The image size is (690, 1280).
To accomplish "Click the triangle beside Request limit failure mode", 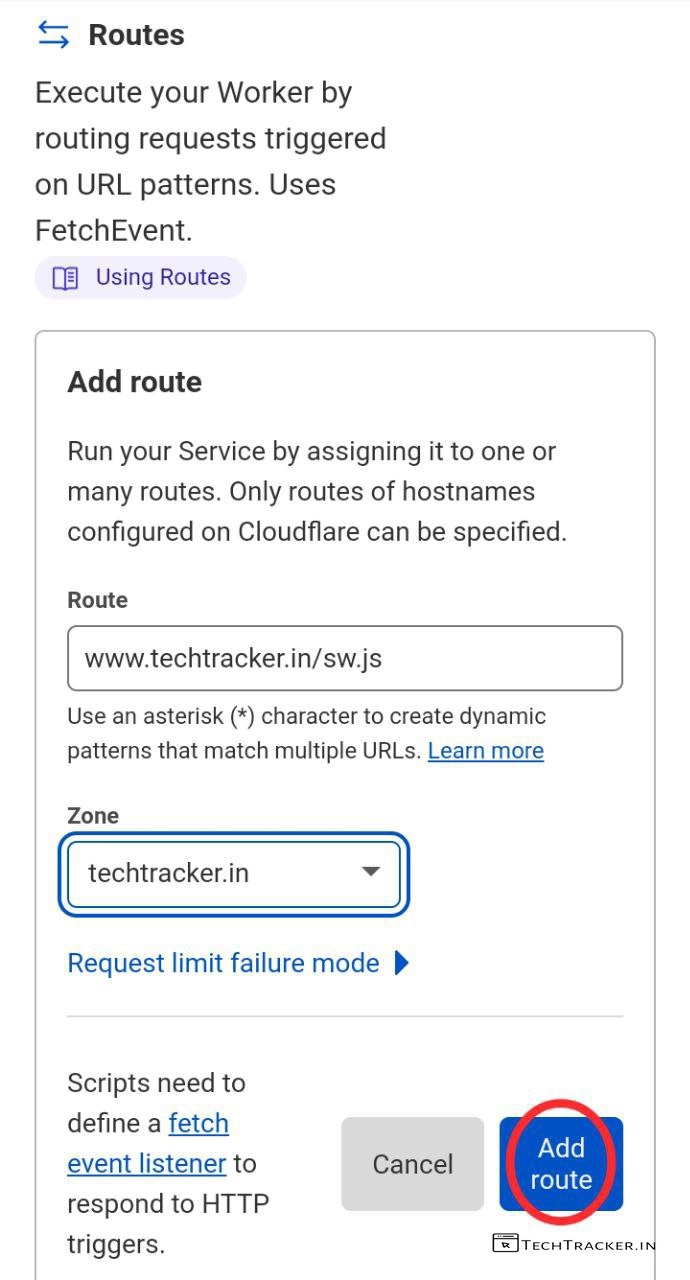I will pyautogui.click(x=402, y=963).
